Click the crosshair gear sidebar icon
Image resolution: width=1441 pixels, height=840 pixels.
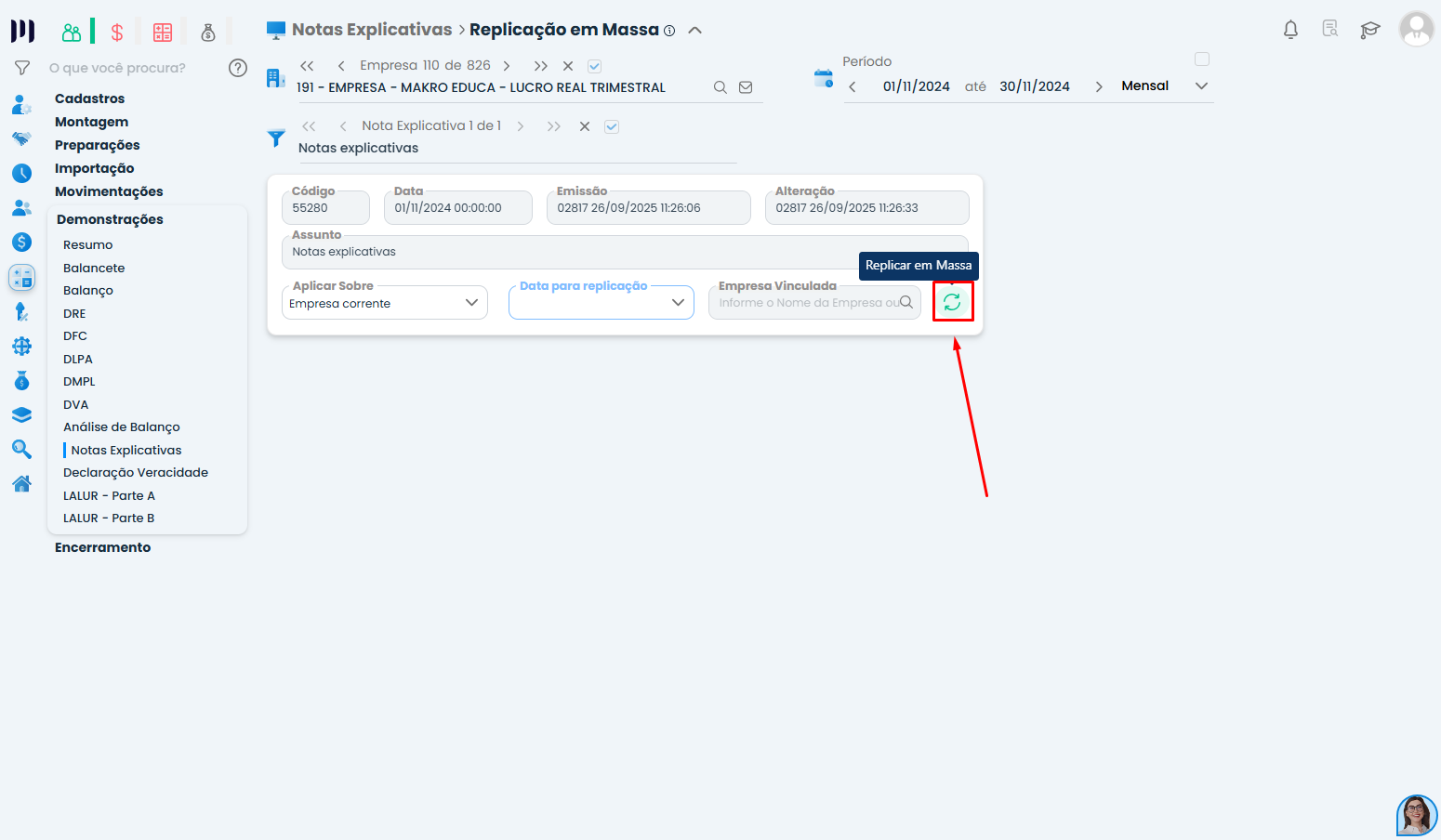tap(22, 346)
